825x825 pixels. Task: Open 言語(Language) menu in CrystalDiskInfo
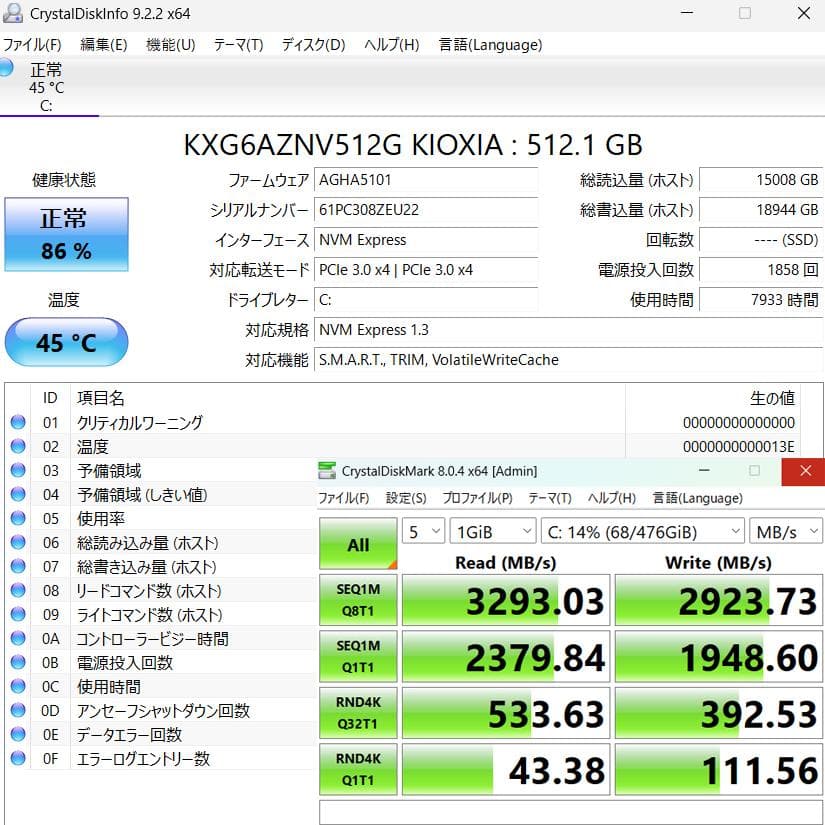tap(490, 45)
